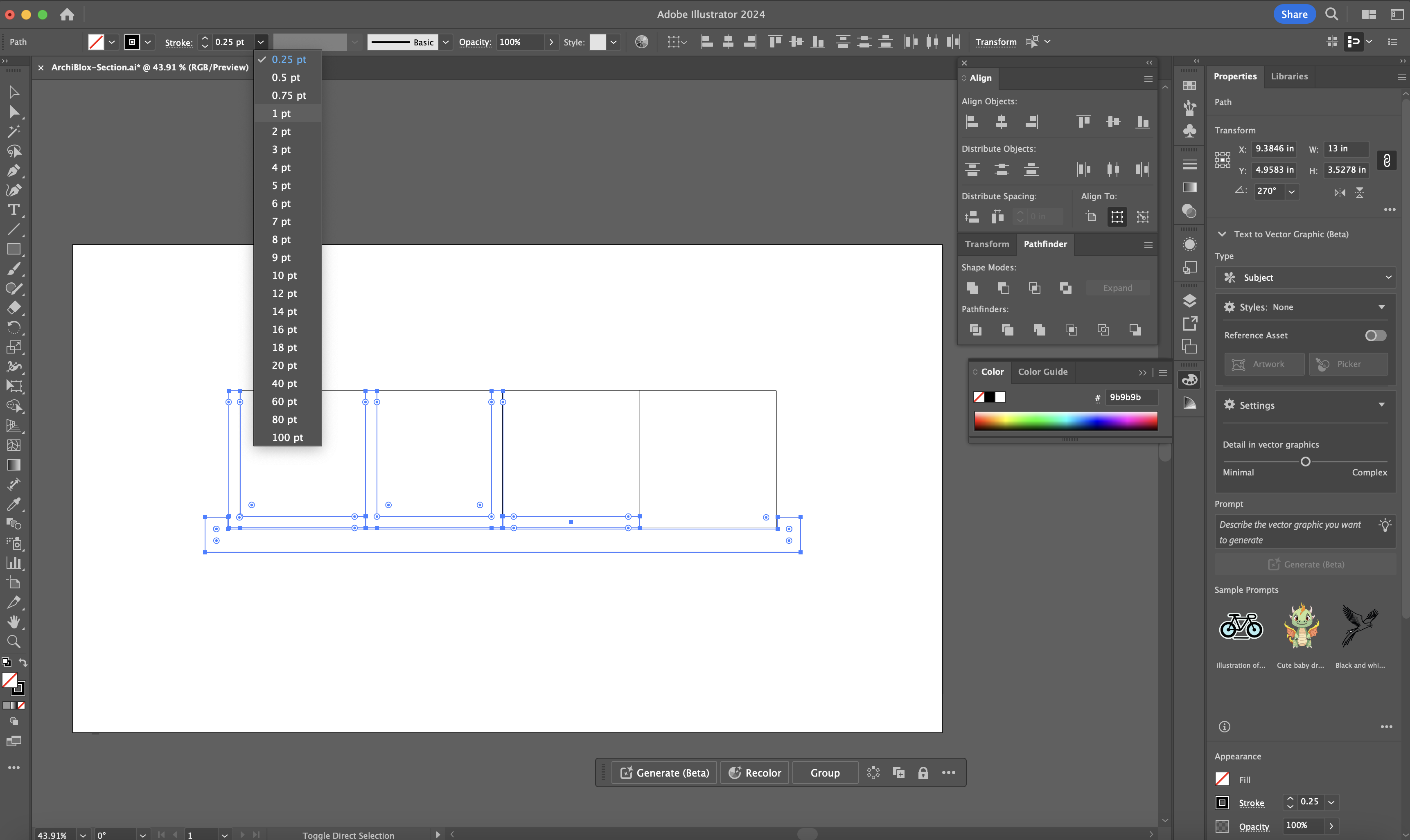
Task: Click the Expand button in Pathfinder
Action: 1117,288
